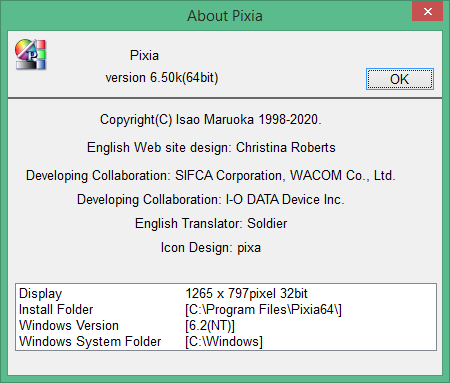450x383 pixels.
Task: Select the 'version 6.50k(64bit)' text
Action: point(162,78)
